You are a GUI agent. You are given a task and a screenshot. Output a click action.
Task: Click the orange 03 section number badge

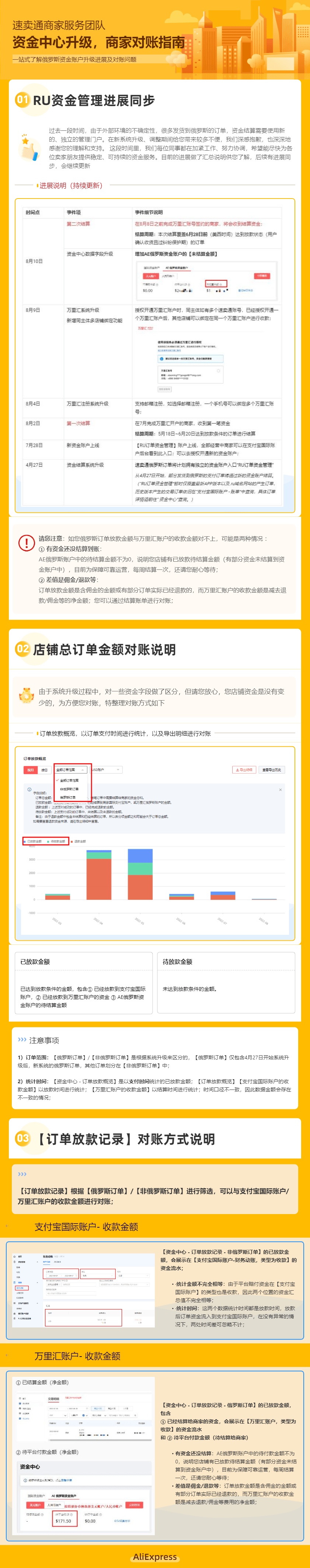tap(22, 1138)
